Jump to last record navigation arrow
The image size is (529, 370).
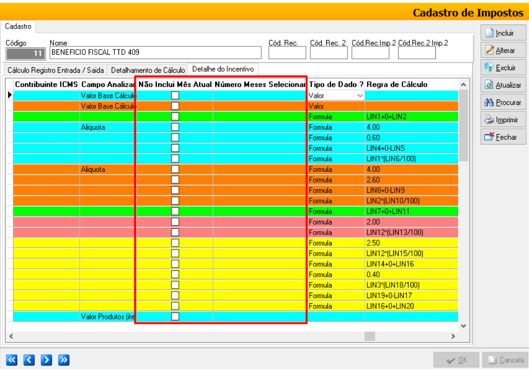point(64,360)
